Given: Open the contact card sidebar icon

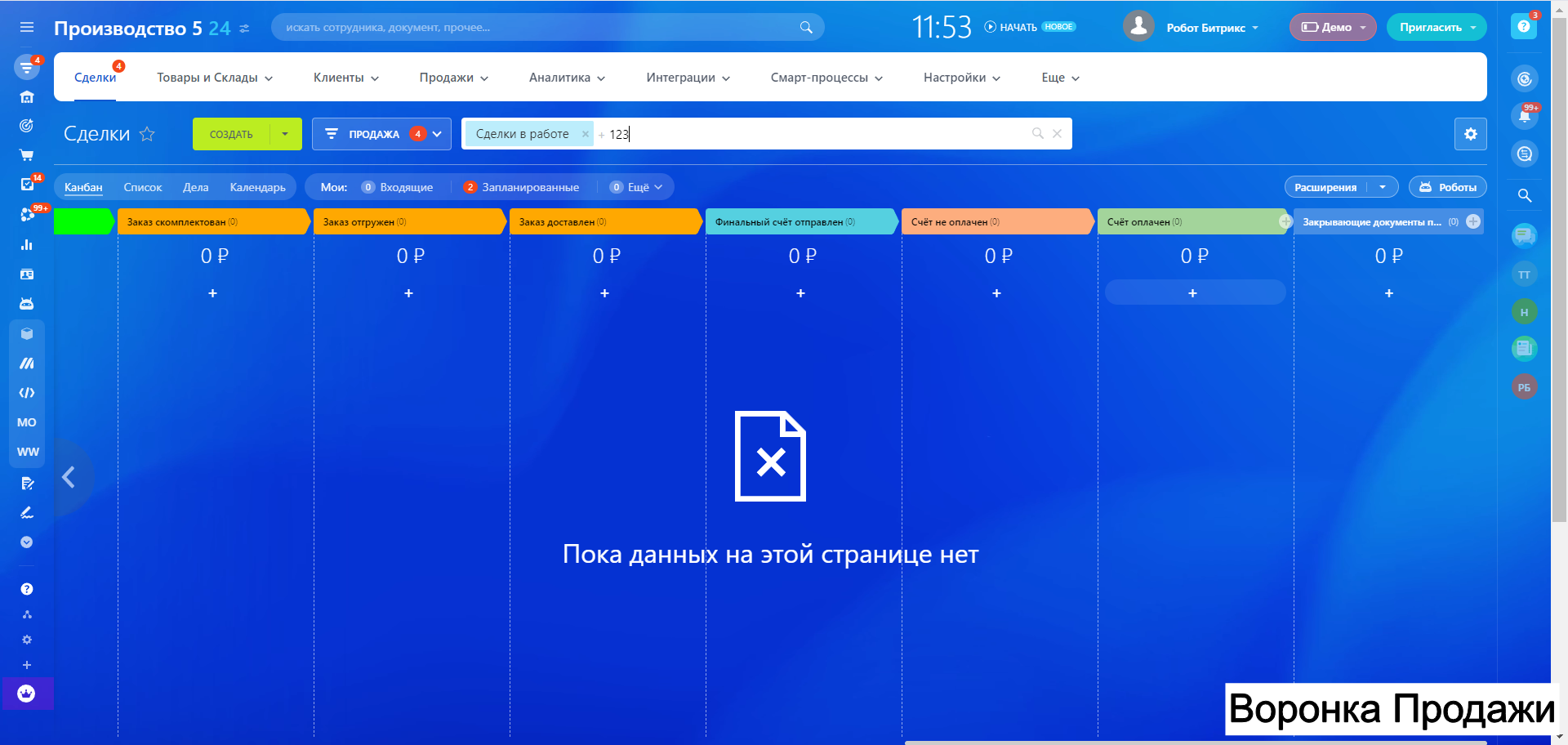Looking at the screenshot, I should click(x=27, y=274).
